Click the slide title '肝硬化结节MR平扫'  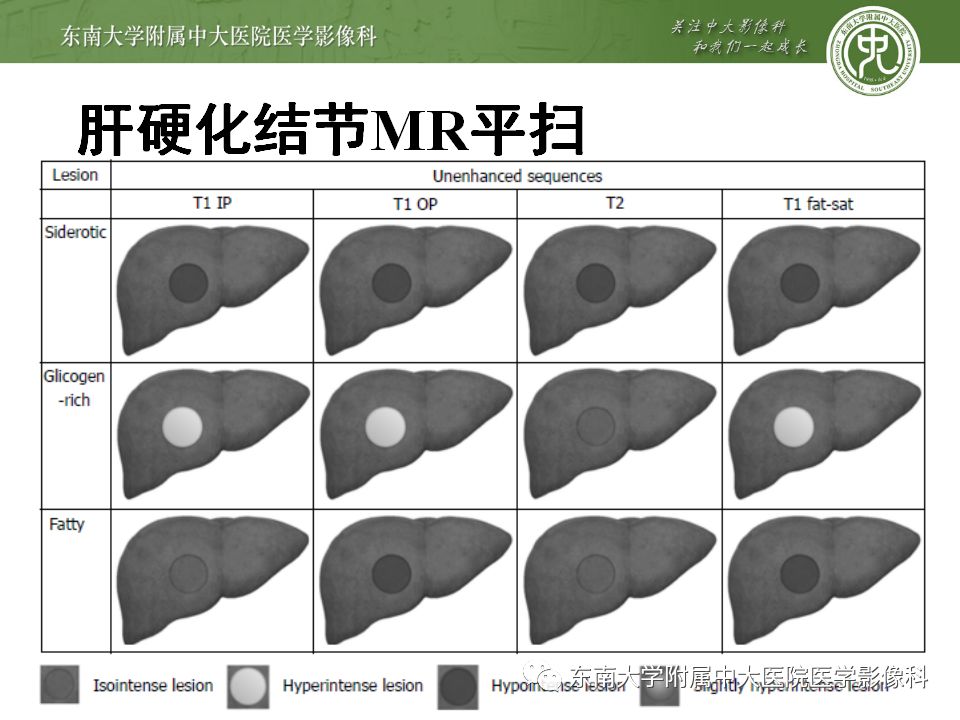point(331,130)
